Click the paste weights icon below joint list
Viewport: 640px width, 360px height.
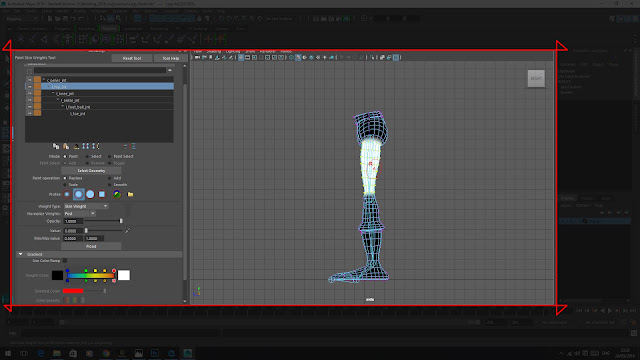point(66,146)
